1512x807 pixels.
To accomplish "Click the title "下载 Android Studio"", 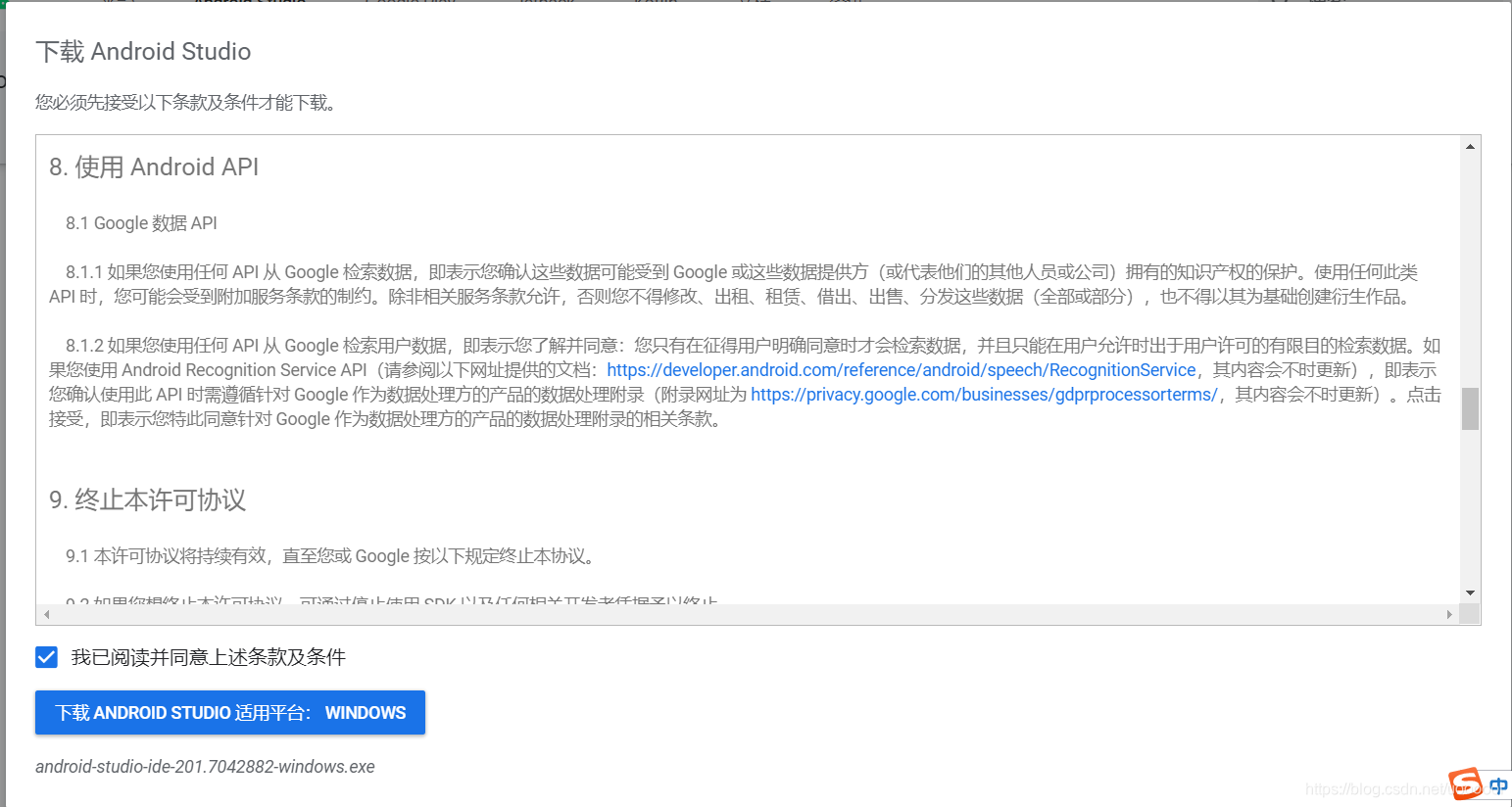I will [143, 52].
